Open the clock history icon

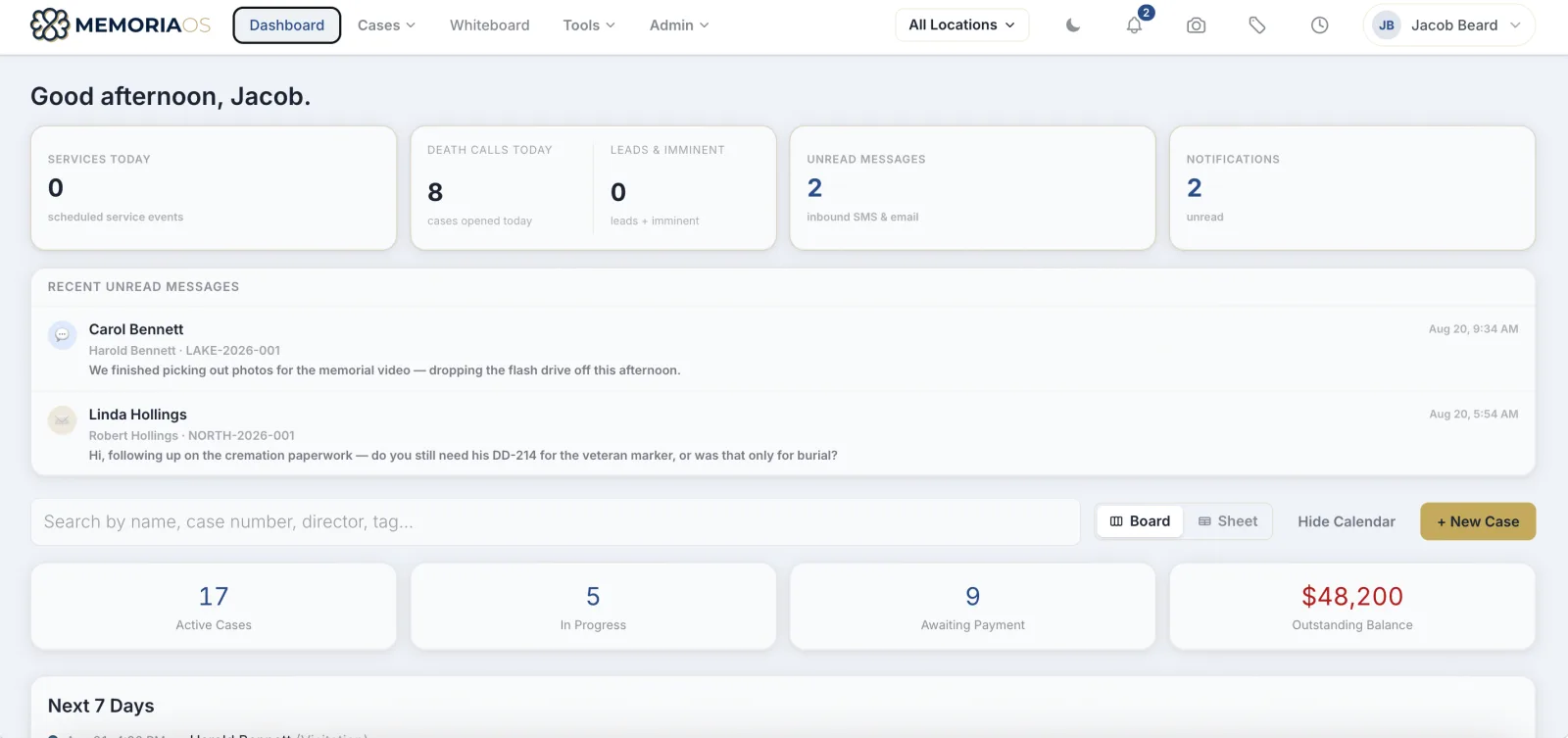(1320, 25)
